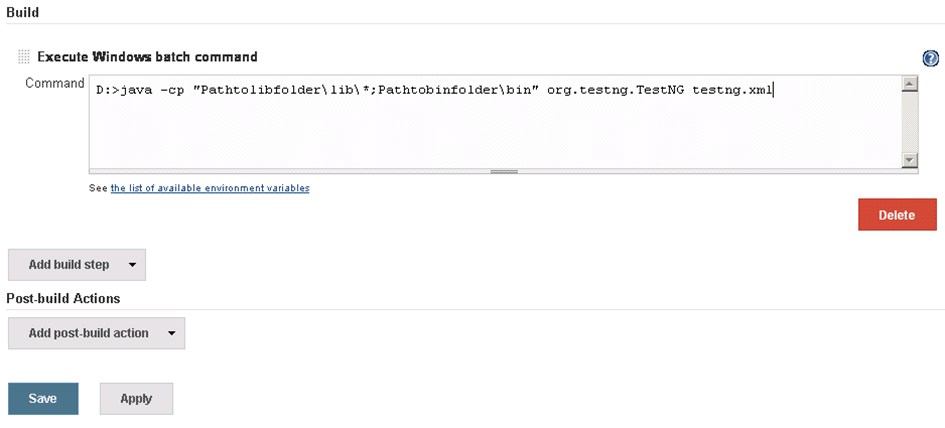
Task: Open the list of available environment variables link
Action: tap(209, 188)
